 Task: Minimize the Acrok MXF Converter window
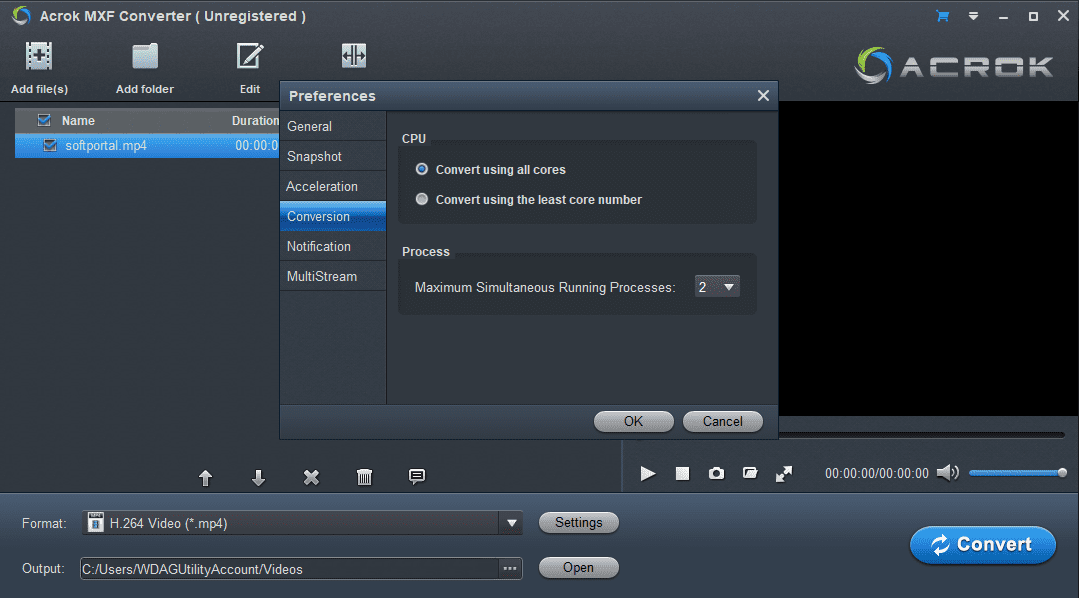[1003, 16]
